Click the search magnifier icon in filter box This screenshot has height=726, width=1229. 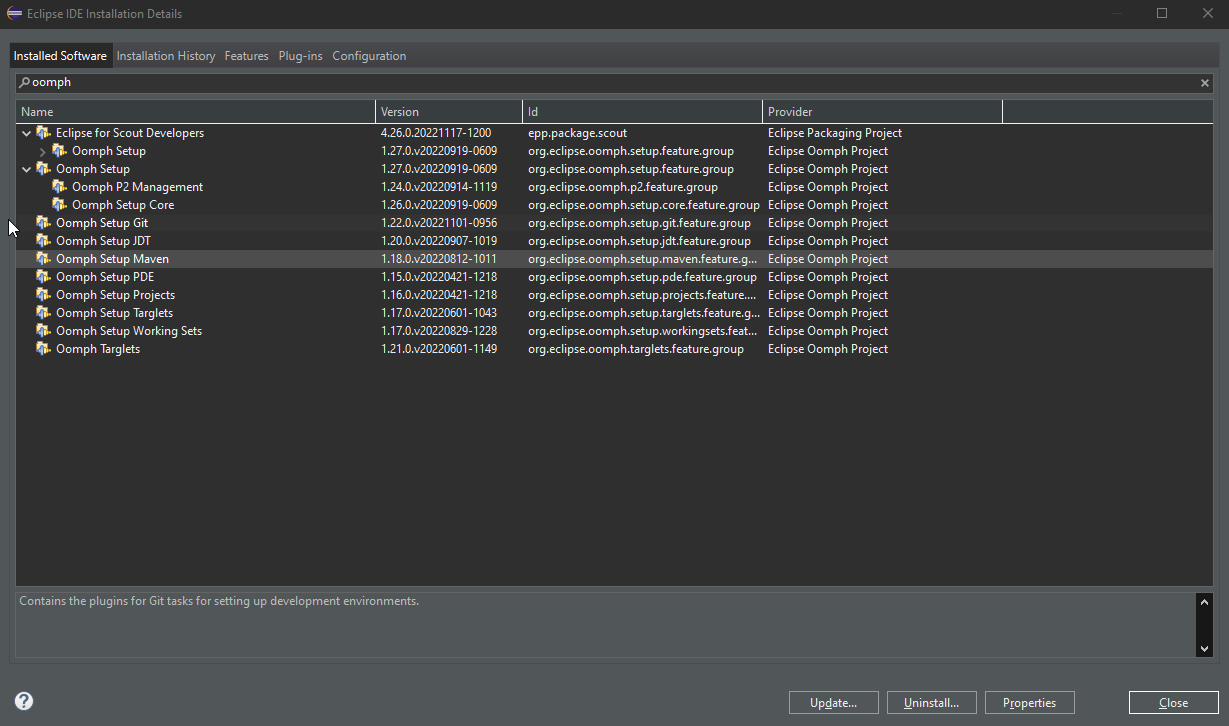coord(25,83)
